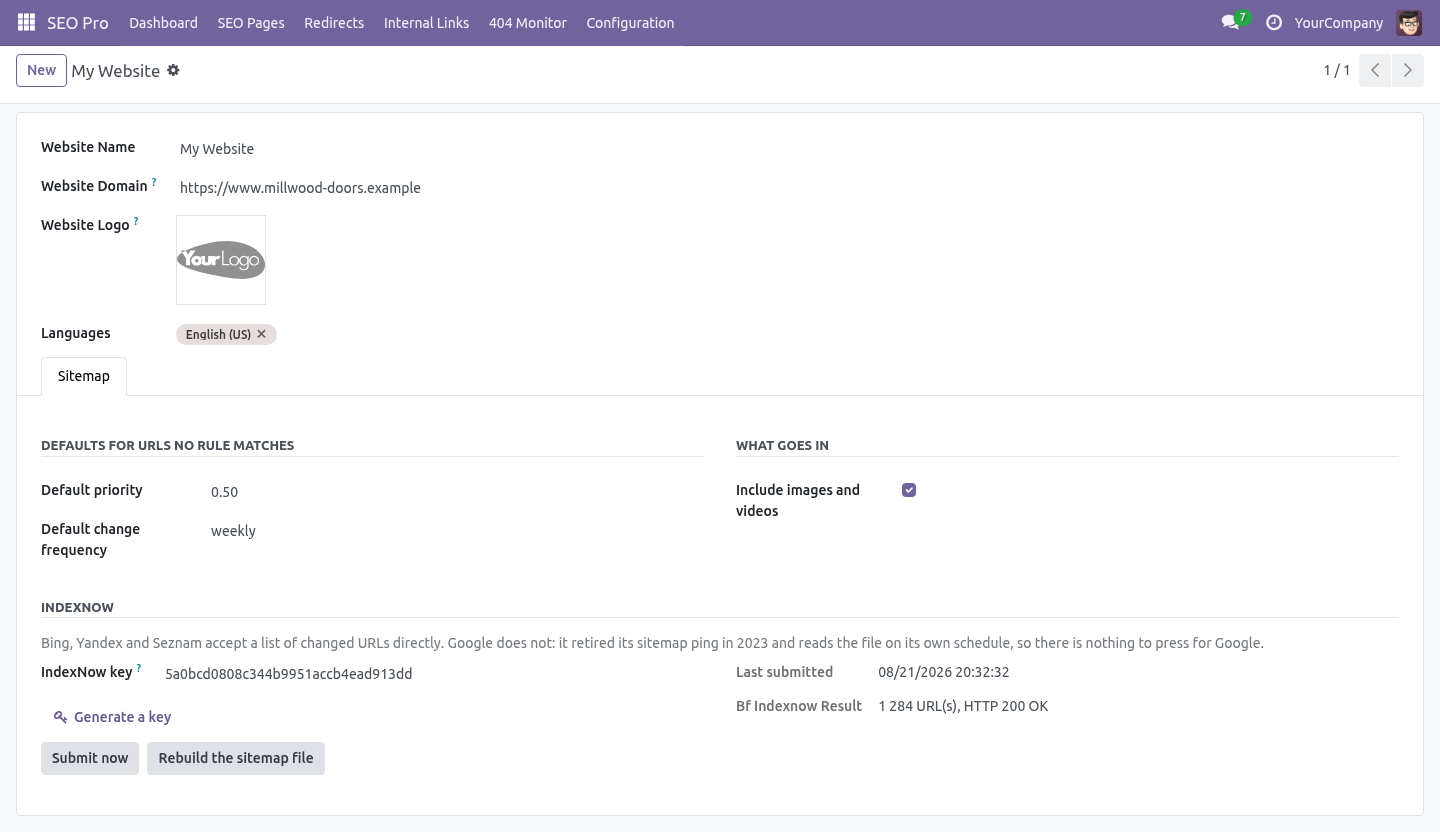Edit the Default priority value 0.50
The width and height of the screenshot is (1440, 832).
click(457, 492)
